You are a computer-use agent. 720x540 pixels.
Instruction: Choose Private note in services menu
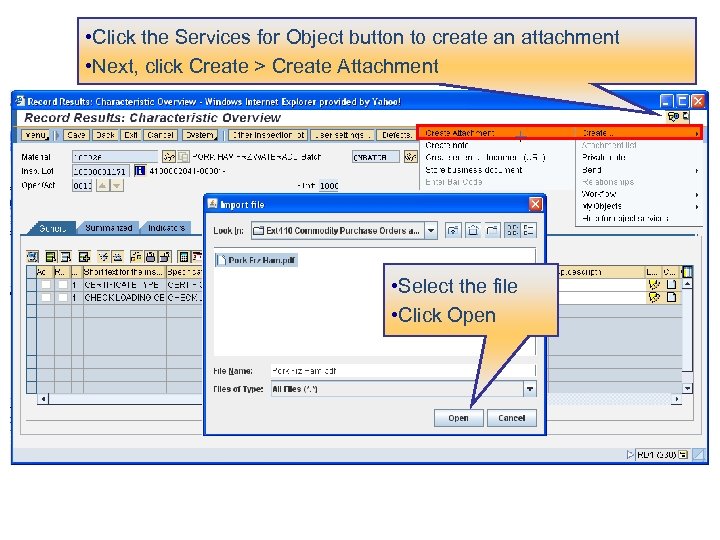click(639, 157)
